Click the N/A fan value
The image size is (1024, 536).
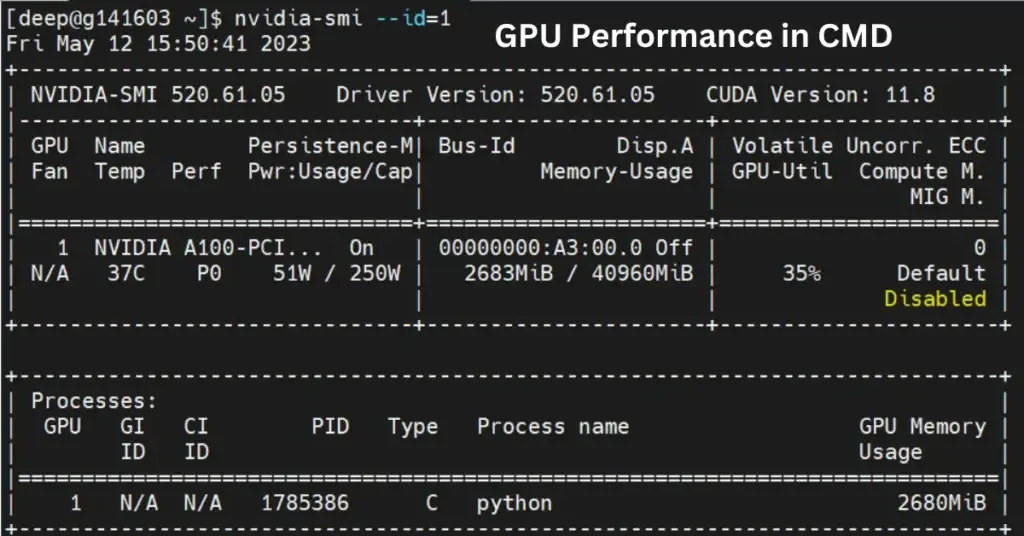pos(50,274)
